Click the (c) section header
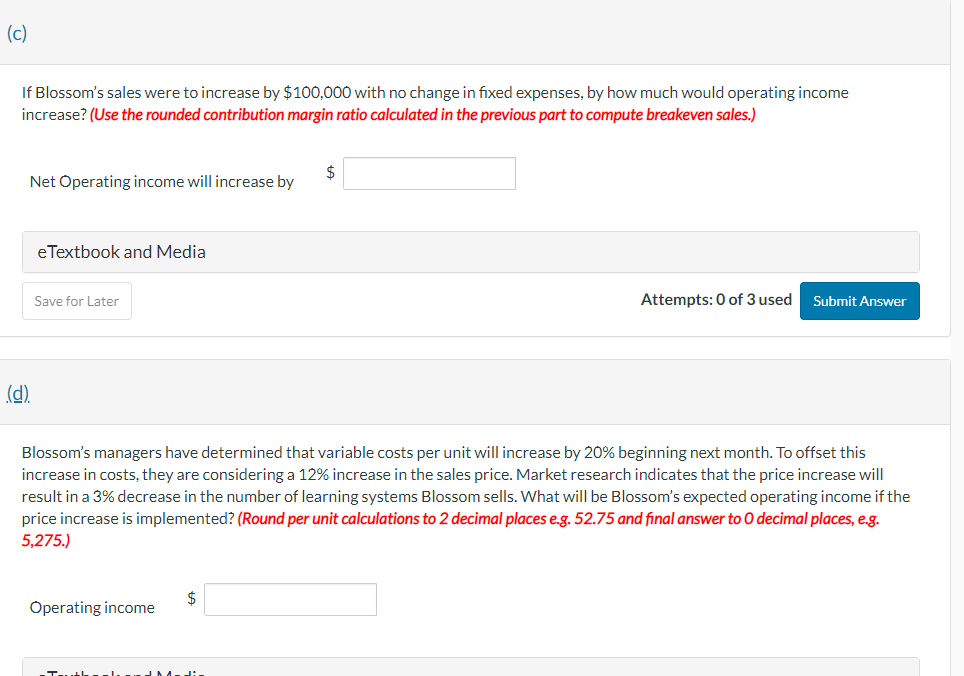Screen dimensions: 964x676 16,33
